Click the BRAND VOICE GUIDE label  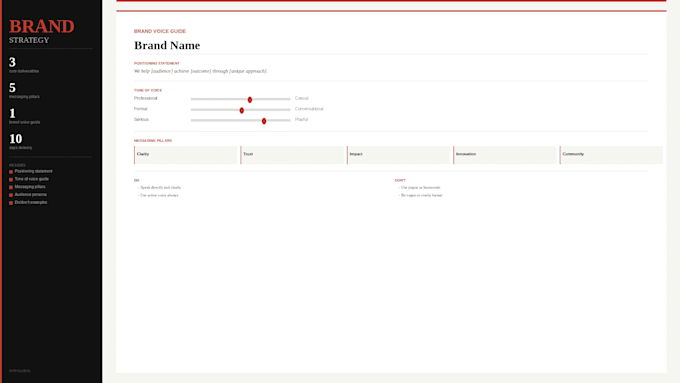[x=160, y=31]
